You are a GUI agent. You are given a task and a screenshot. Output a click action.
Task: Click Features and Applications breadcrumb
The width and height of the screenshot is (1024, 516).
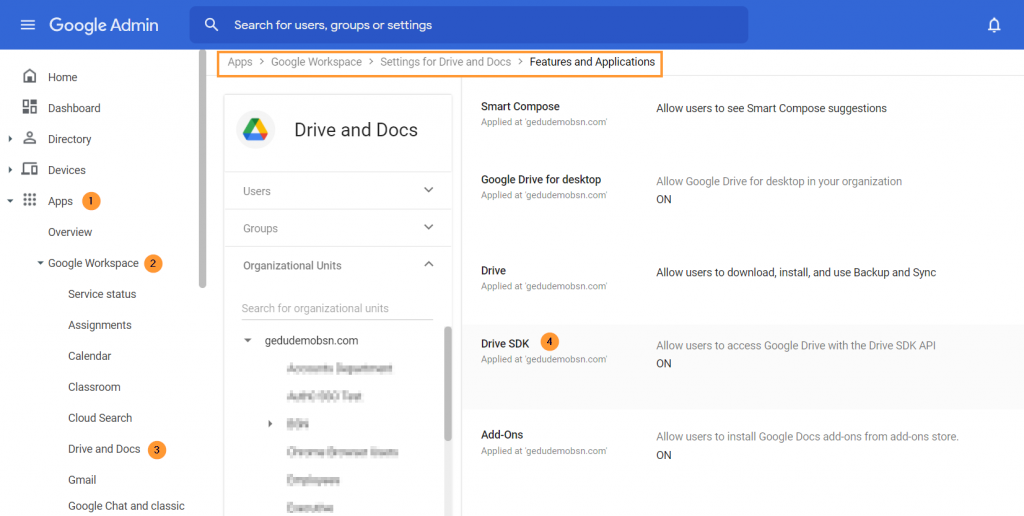click(x=592, y=62)
